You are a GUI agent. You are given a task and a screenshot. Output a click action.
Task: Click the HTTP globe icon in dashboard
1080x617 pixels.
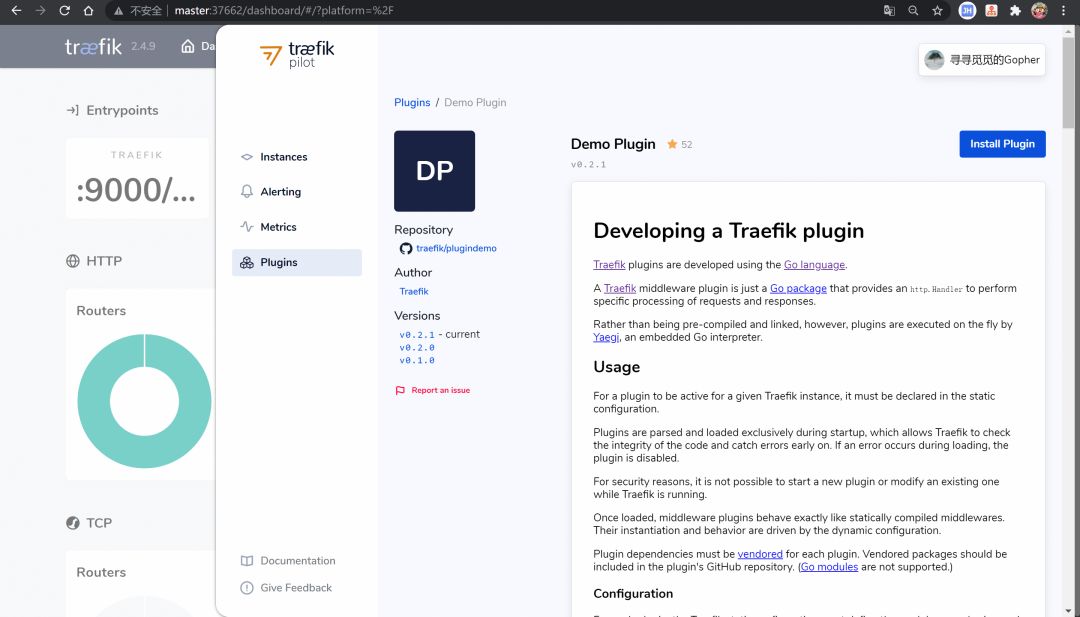[x=73, y=261]
